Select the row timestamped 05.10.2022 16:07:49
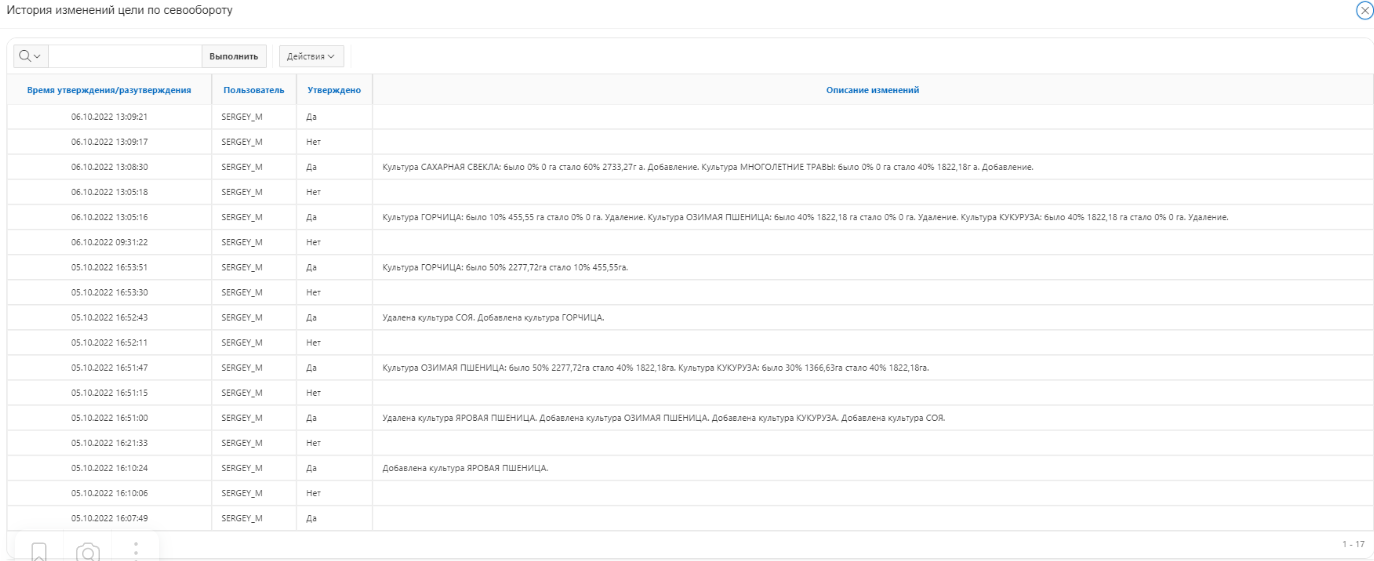Viewport: 1374px width, 561px height. [x=110, y=518]
